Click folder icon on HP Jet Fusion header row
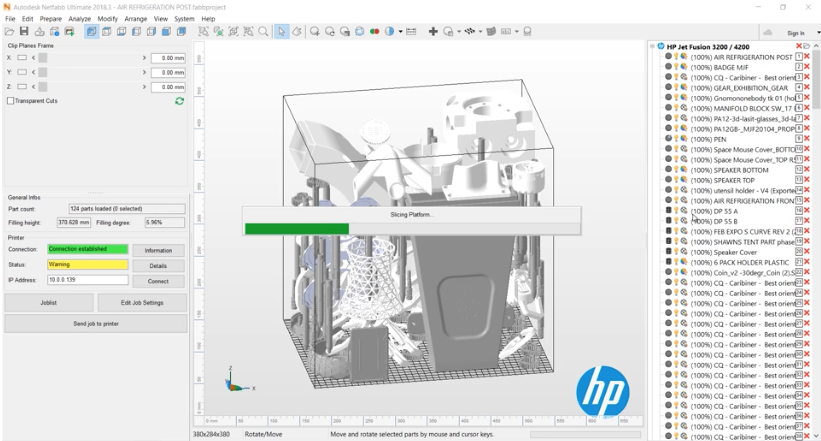This screenshot has width=821, height=441. (807, 47)
